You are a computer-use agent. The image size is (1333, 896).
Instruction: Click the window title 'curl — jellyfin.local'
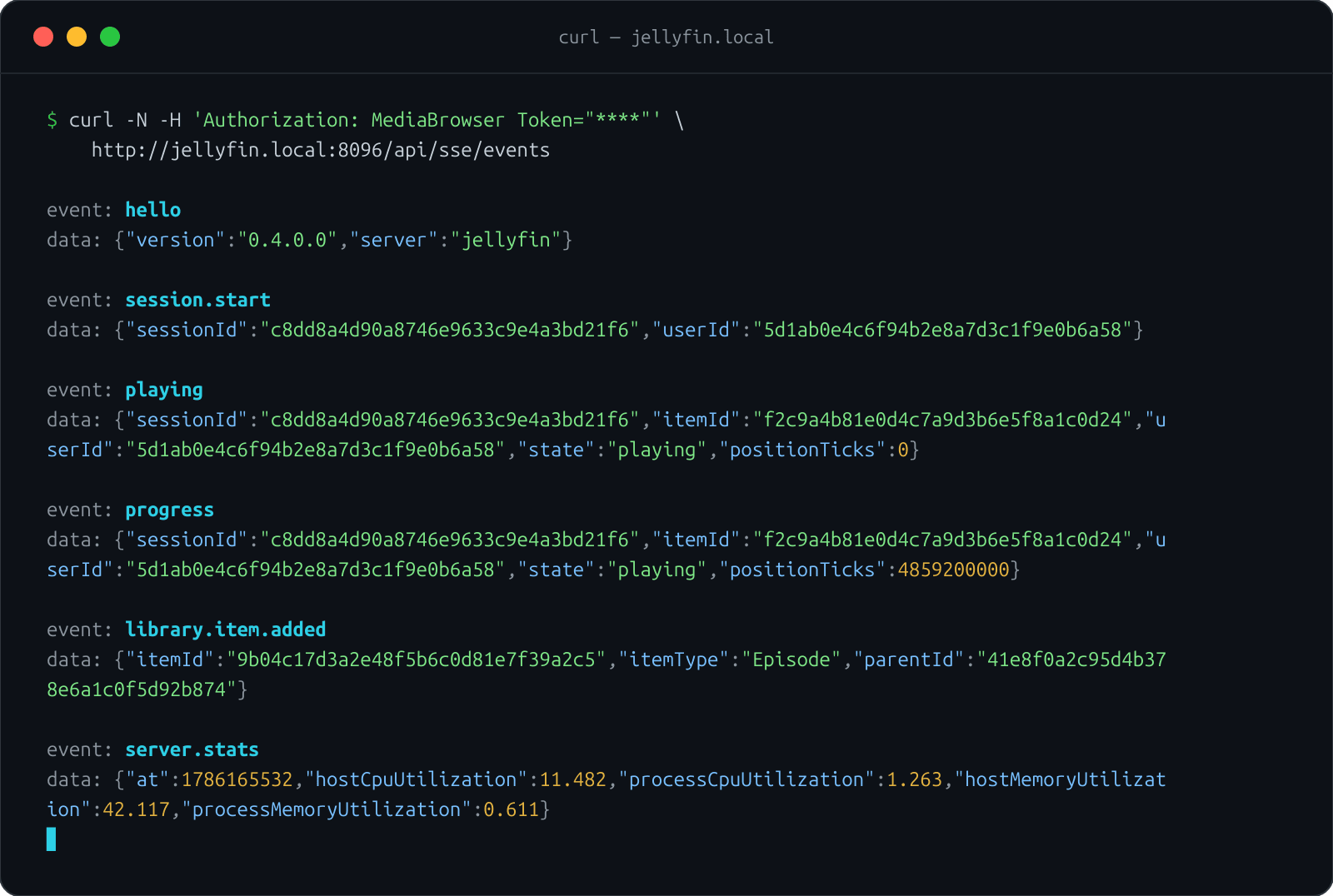666,37
